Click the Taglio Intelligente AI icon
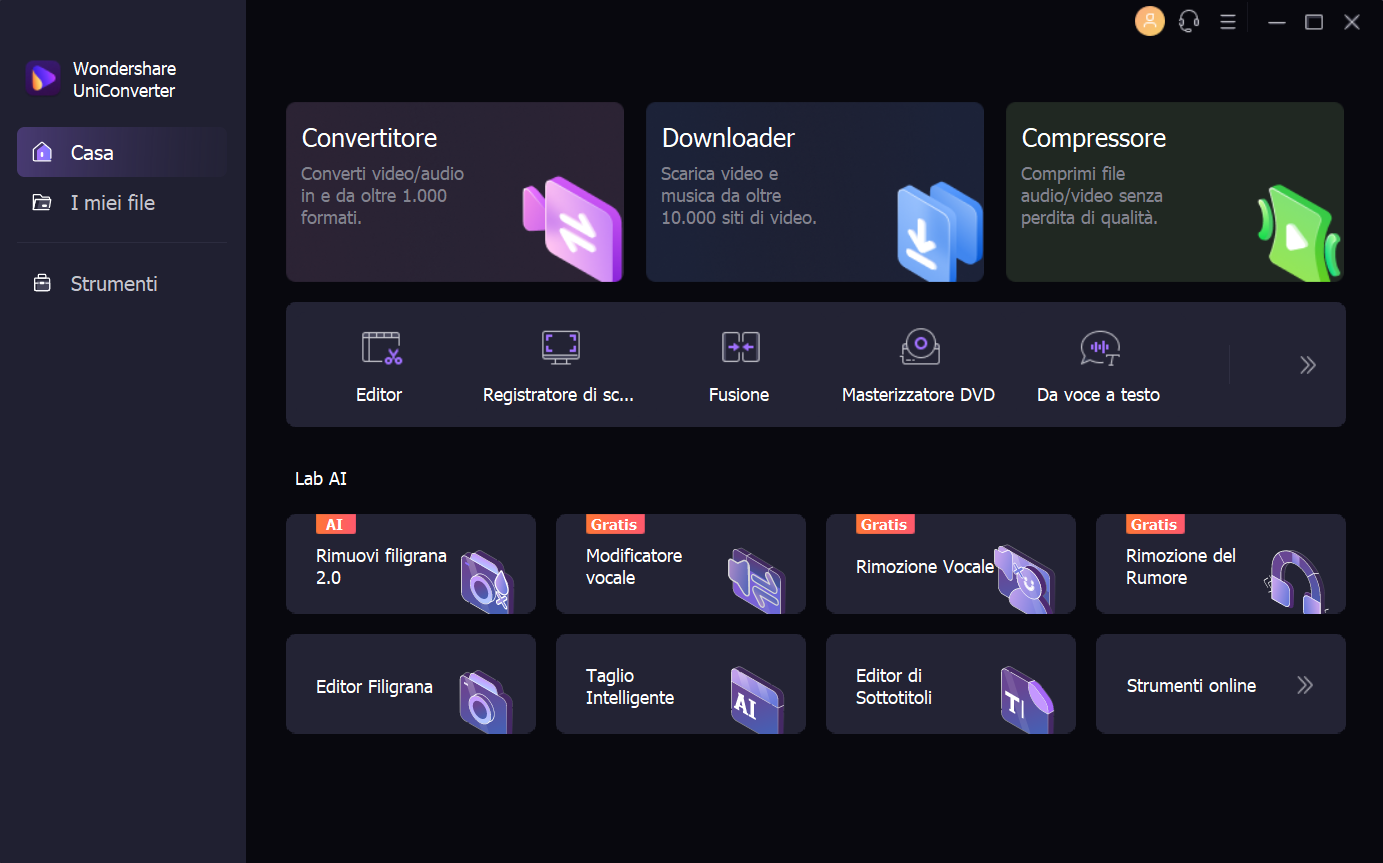The height and width of the screenshot is (863, 1383). (x=757, y=700)
